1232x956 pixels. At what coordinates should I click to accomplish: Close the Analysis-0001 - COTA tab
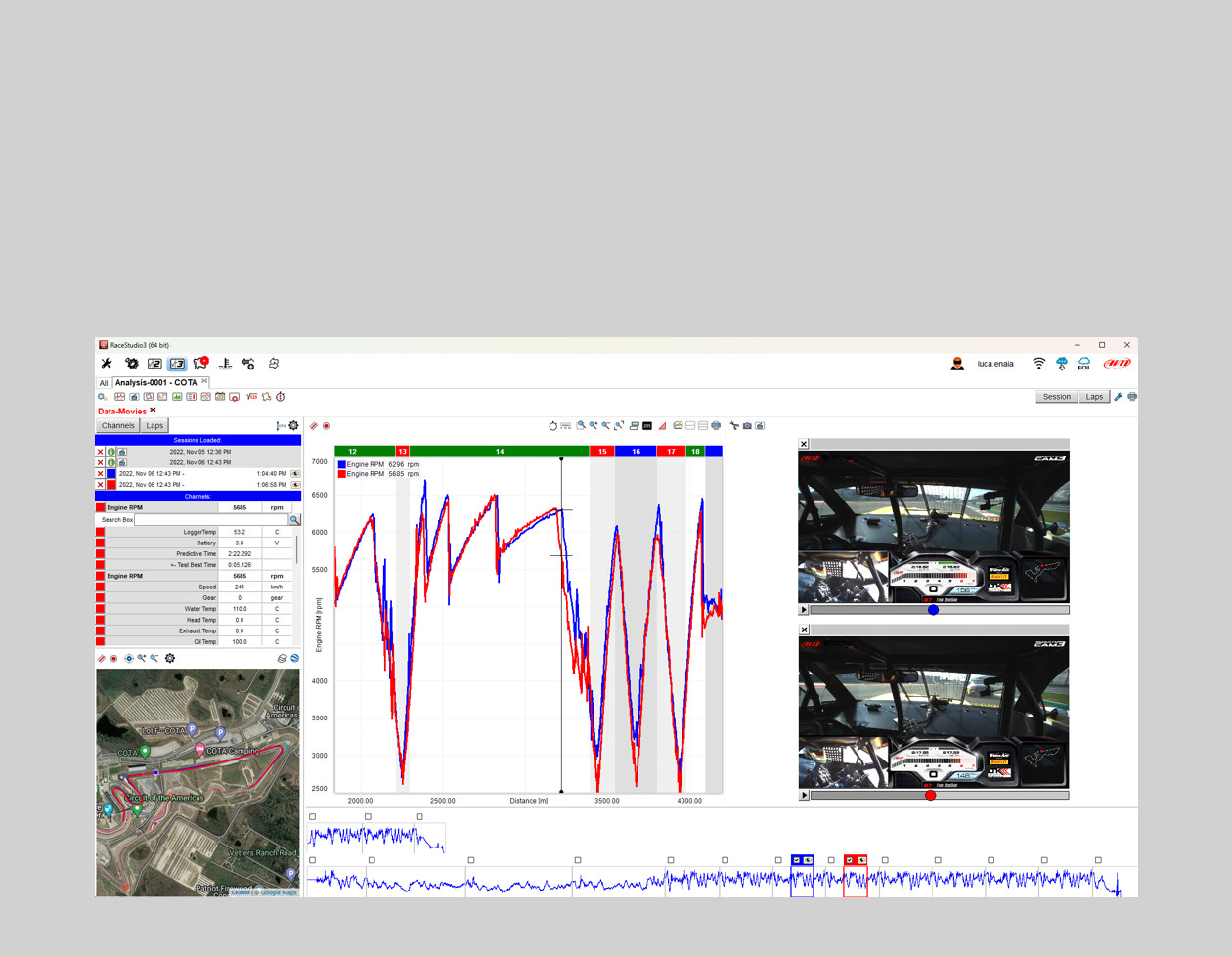pos(204,381)
